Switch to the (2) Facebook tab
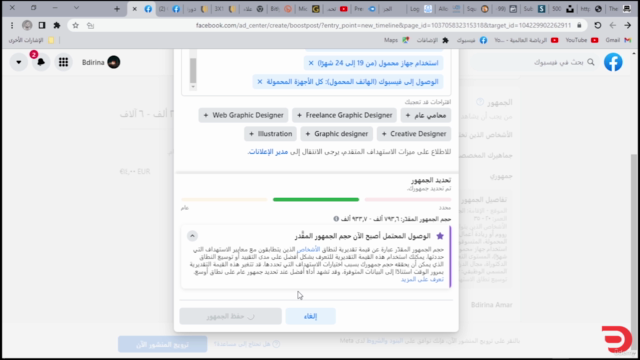Image resolution: width=640 pixels, height=360 pixels. [x=169, y=9]
